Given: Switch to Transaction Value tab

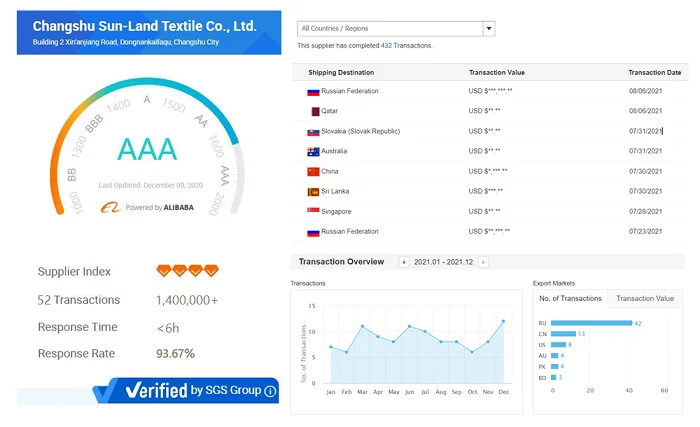Looking at the screenshot, I should point(645,298).
